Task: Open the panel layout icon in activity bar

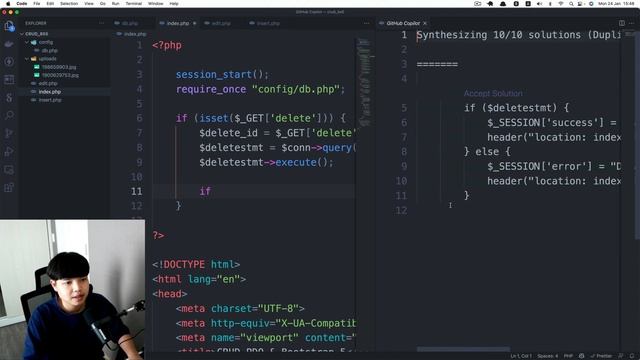Action: tap(9, 79)
